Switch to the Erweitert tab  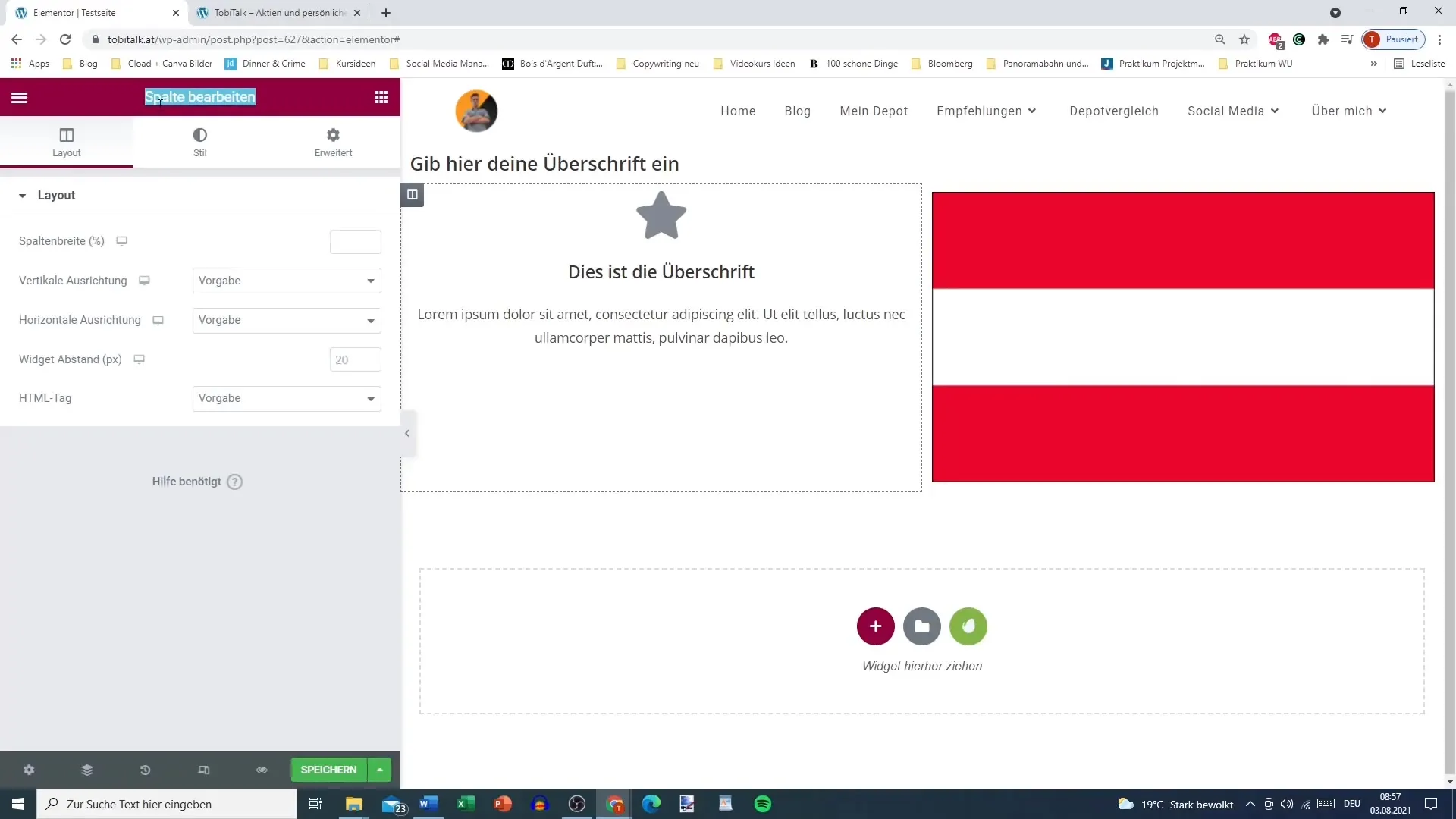(x=334, y=143)
